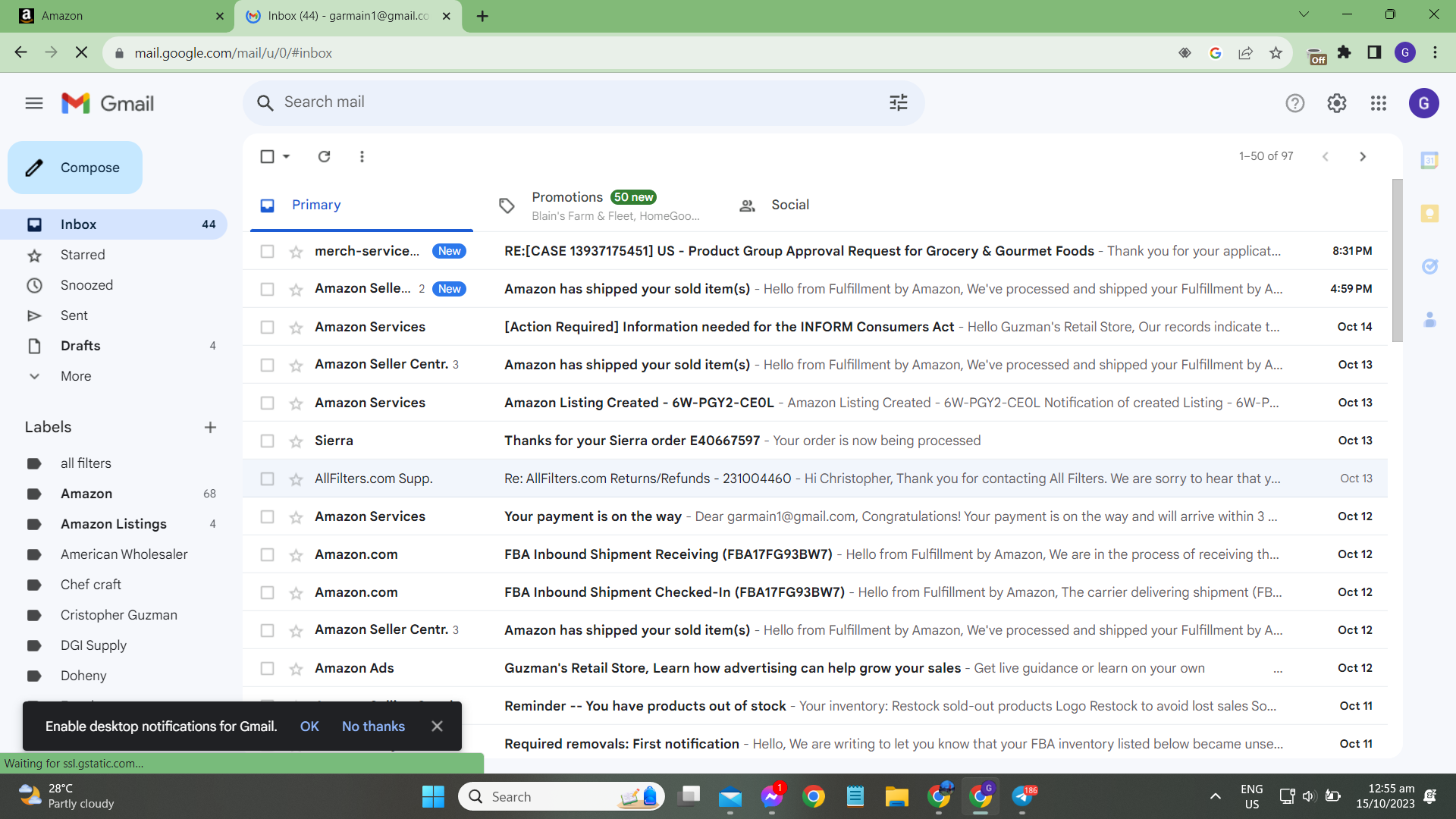Open the Chrome extensions puzzle icon
This screenshot has width=1456, height=819.
[1345, 52]
